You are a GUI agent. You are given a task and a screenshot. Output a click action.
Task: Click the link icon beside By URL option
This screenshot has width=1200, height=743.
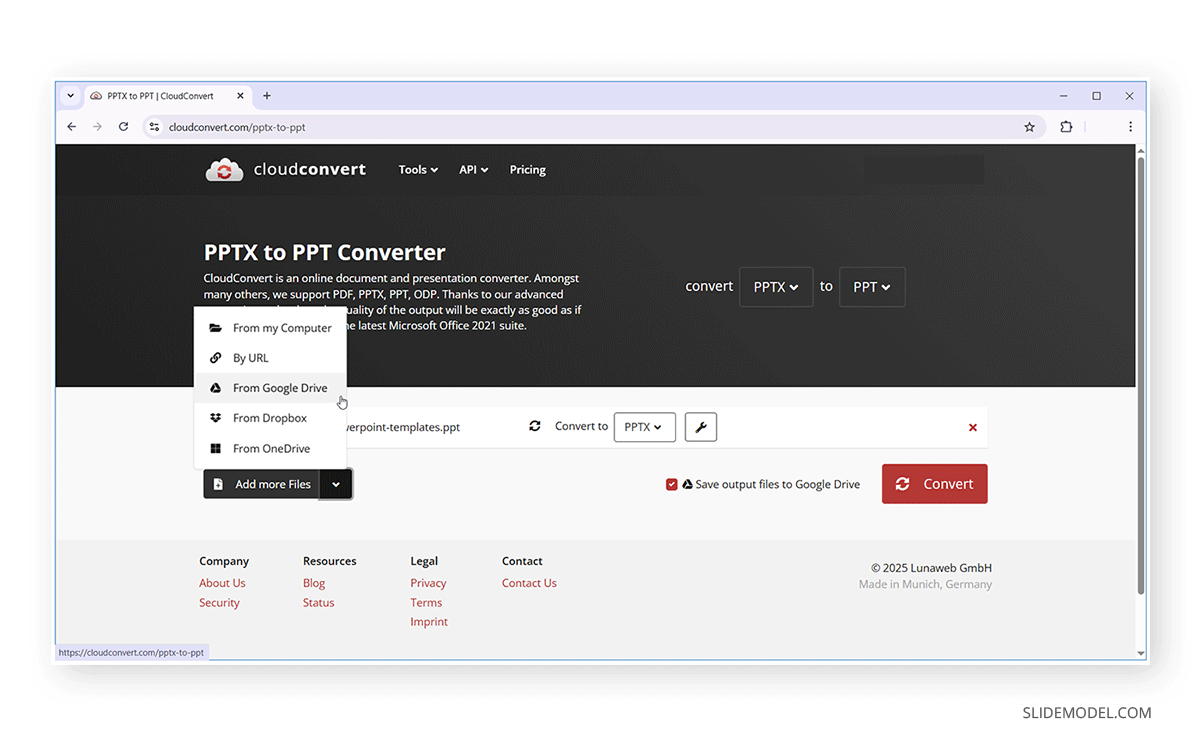point(215,357)
